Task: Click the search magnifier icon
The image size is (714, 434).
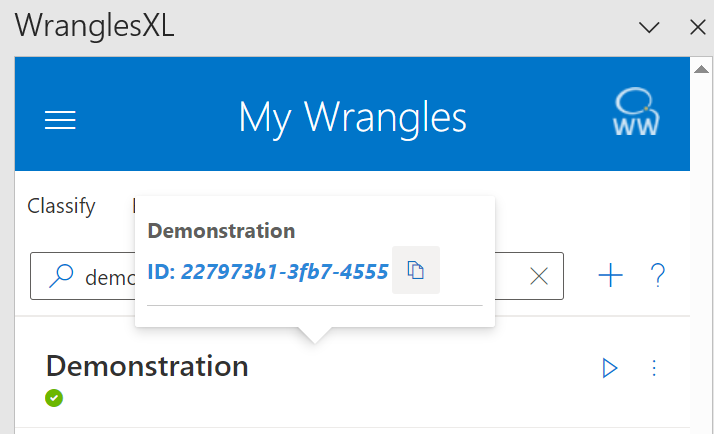Action: 61,277
